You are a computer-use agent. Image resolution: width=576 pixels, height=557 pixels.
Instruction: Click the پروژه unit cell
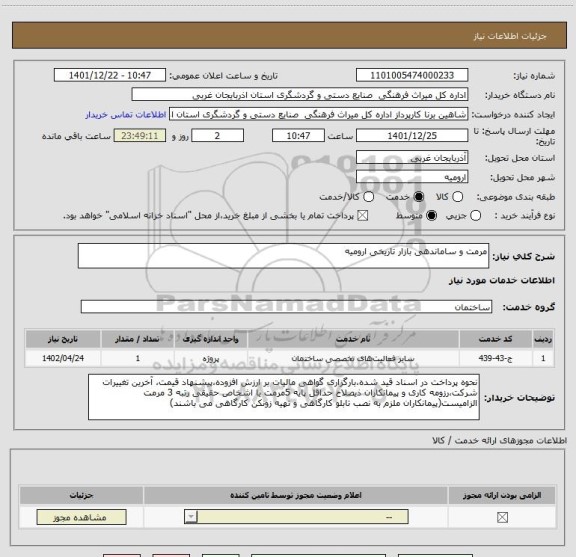[211, 358]
